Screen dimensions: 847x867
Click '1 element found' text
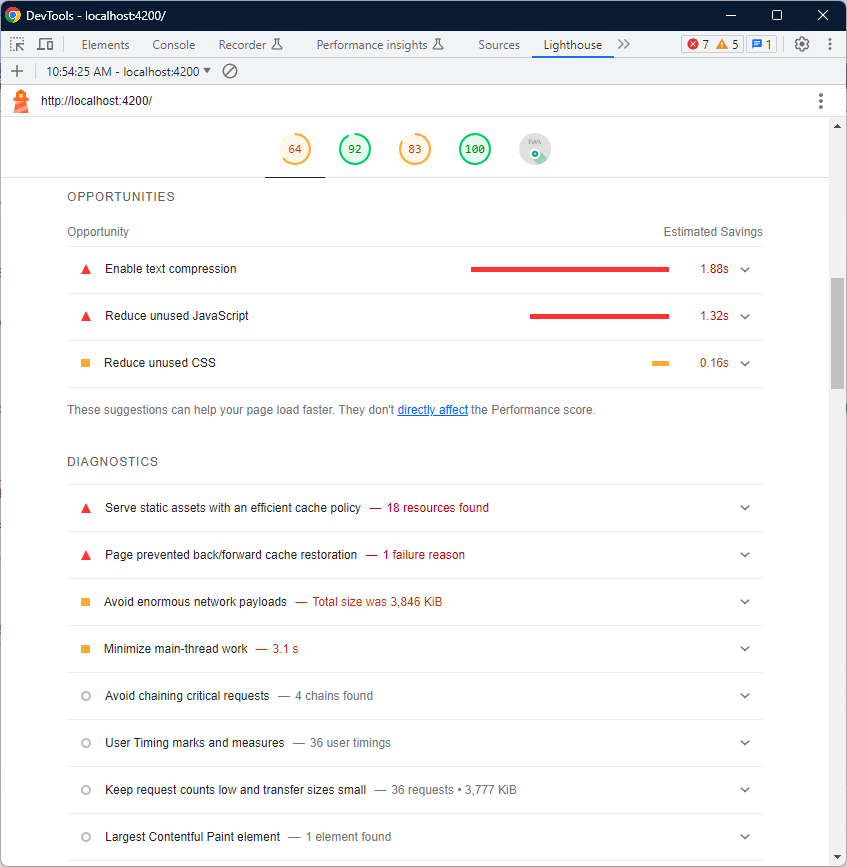point(348,837)
